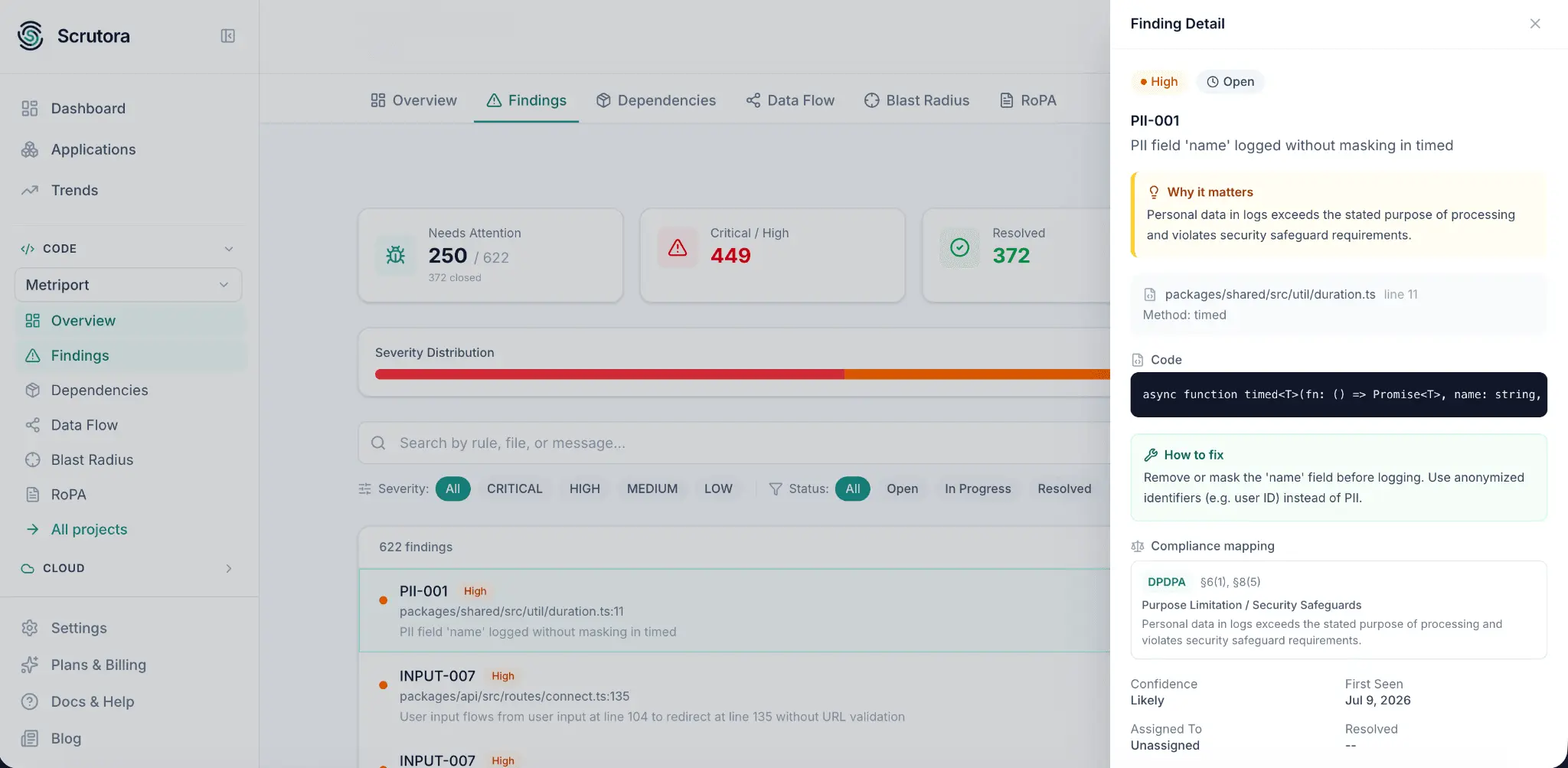Viewport: 1568px width, 768px height.
Task: Open the PII-001 finding row
Action: (x=735, y=610)
